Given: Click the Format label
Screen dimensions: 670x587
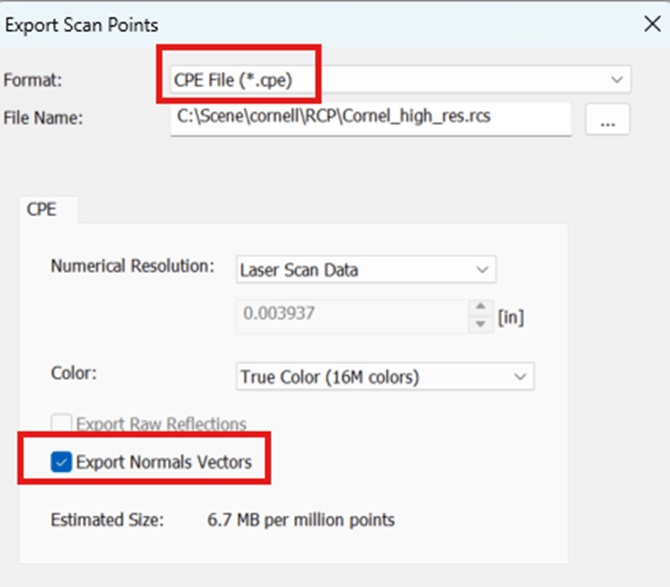Looking at the screenshot, I should pos(31,79).
